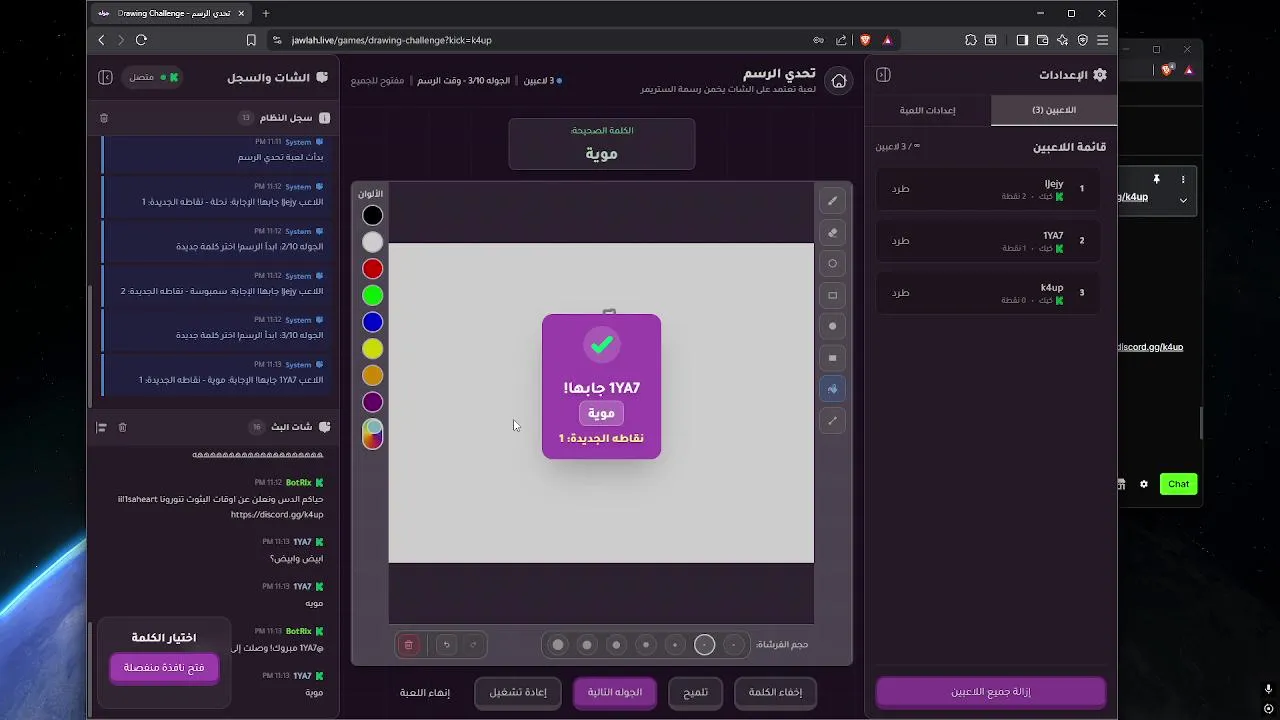The height and width of the screenshot is (720, 1280).
Task: Click إزالة جميع اللاعبين remove all players
Action: click(991, 692)
